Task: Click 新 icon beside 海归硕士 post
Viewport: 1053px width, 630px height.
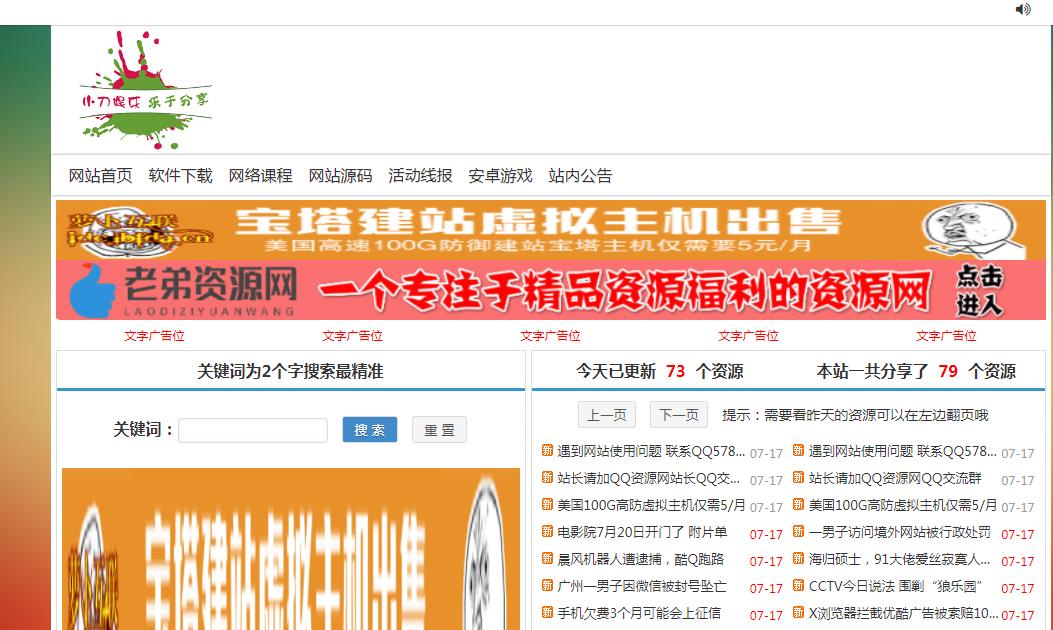Action: 798,558
